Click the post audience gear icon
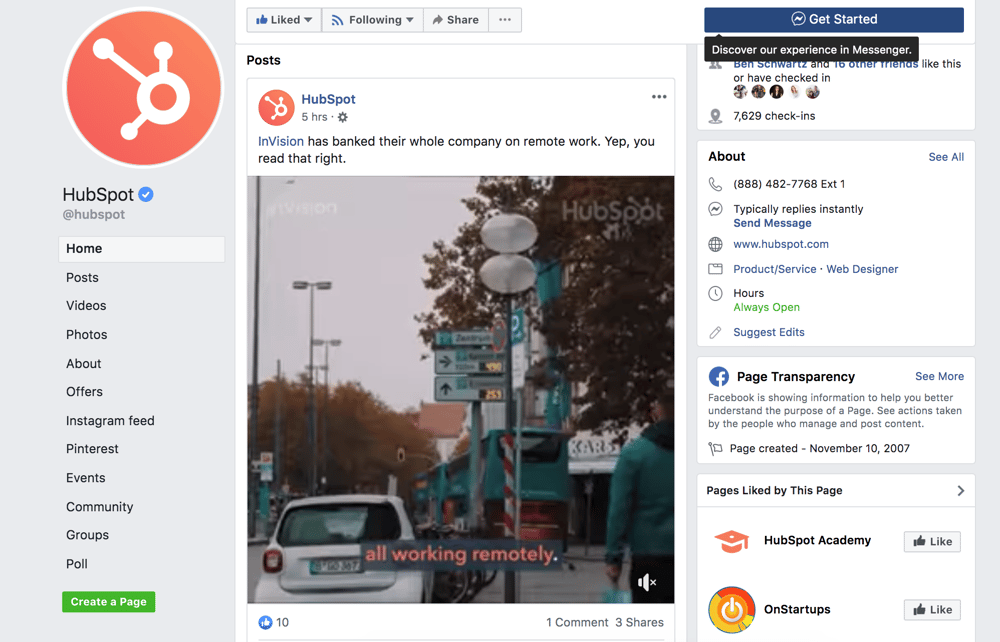 pyautogui.click(x=342, y=117)
